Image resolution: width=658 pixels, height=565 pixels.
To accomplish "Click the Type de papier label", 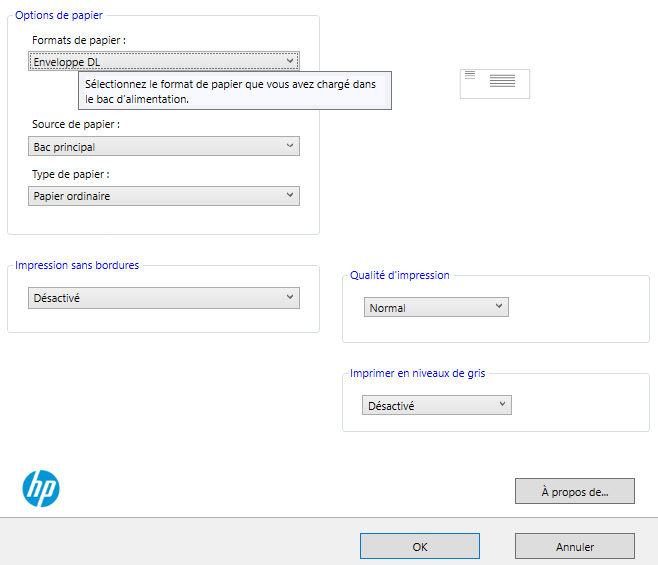I will pos(70,175).
